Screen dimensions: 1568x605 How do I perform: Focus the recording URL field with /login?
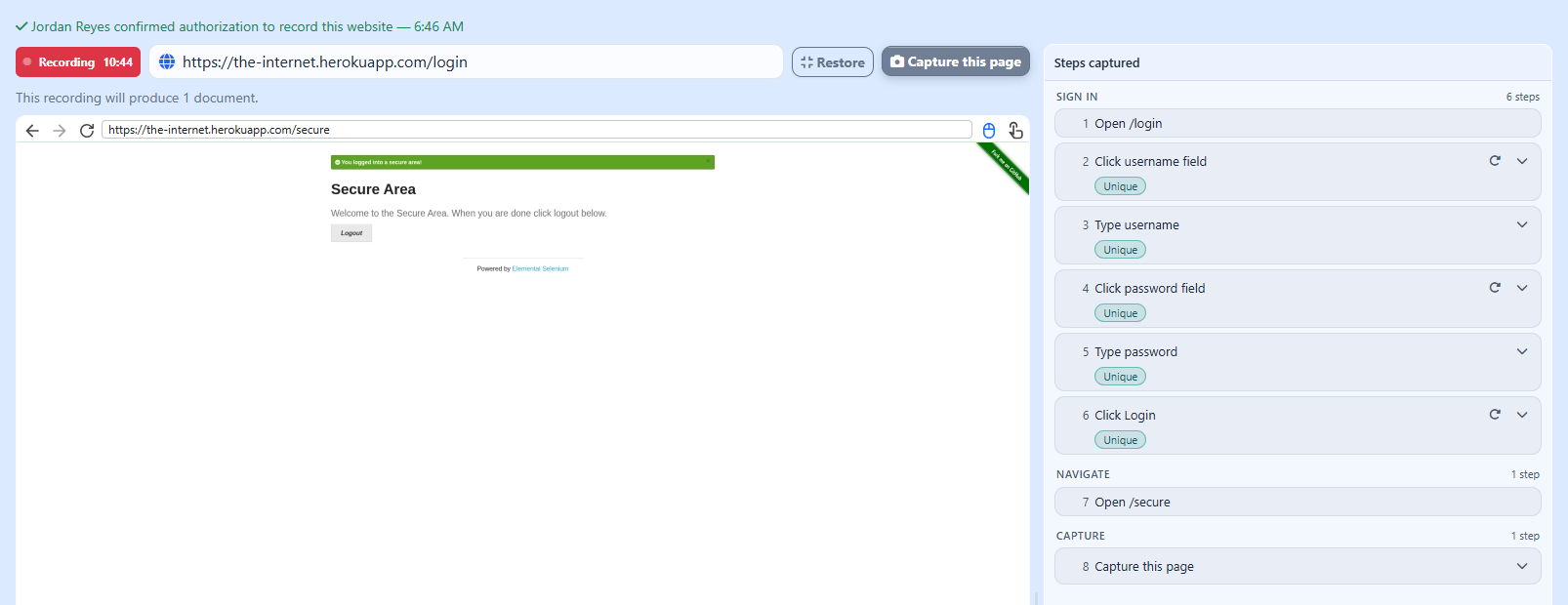[x=466, y=61]
